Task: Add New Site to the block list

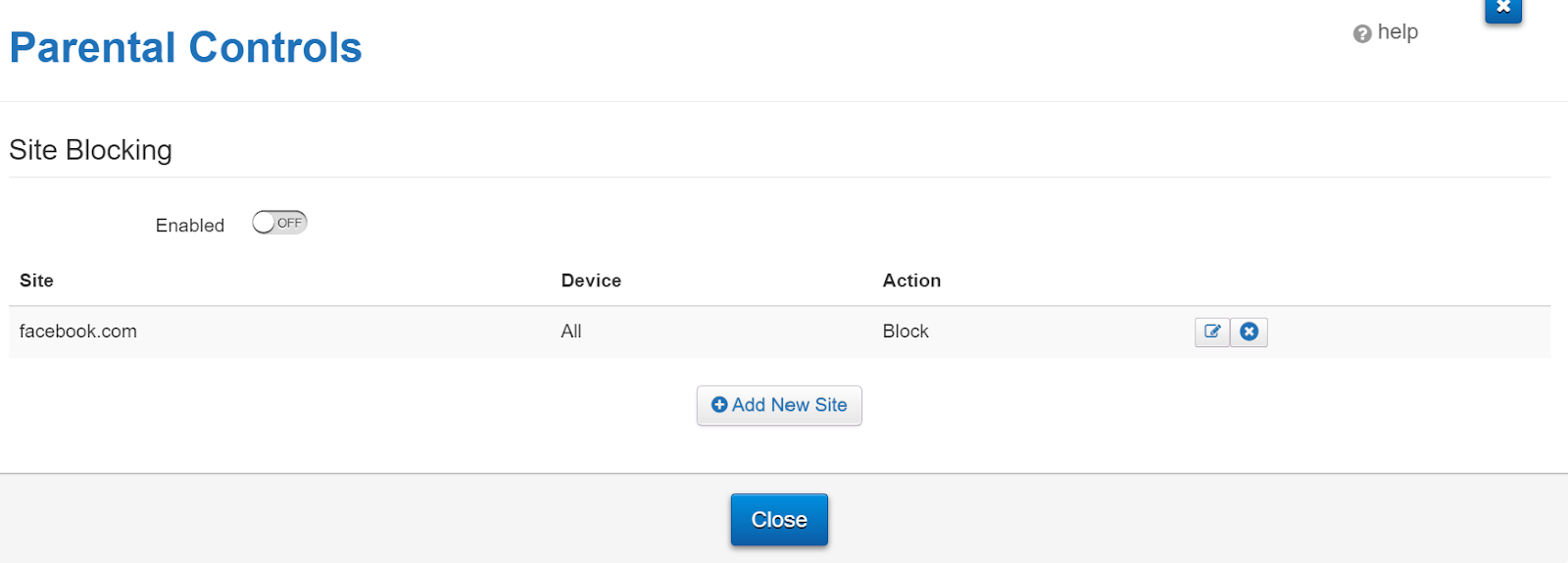Action: (779, 405)
